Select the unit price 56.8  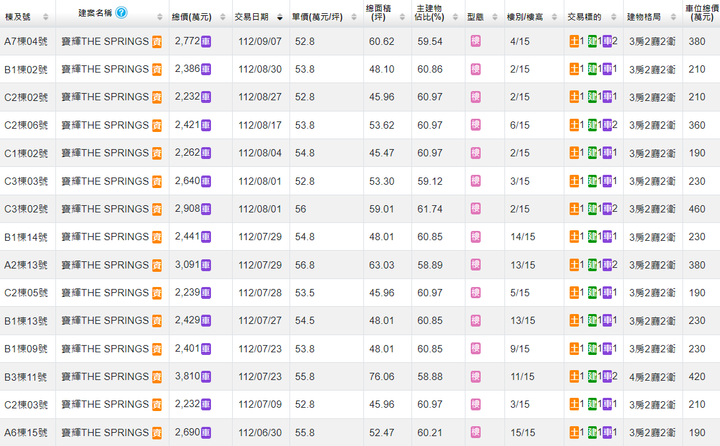pyautogui.click(x=304, y=265)
